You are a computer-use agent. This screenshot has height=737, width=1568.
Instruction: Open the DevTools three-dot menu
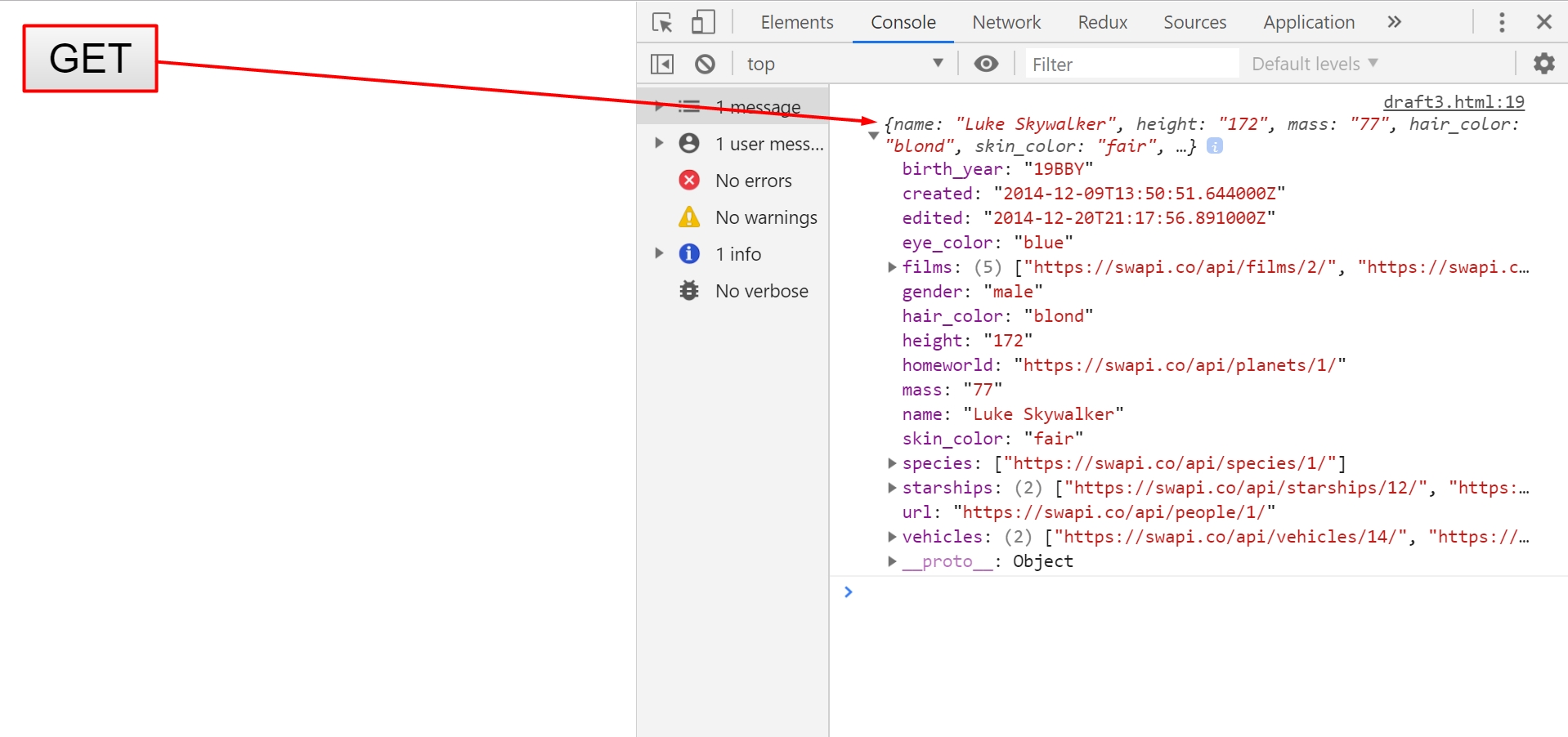click(1502, 22)
